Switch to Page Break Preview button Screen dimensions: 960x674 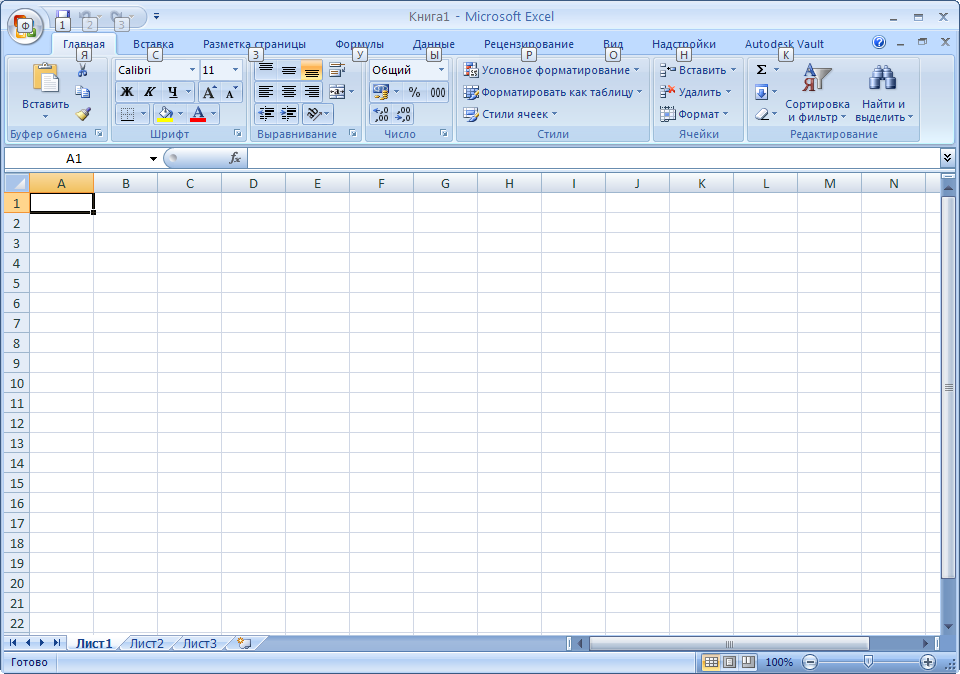748,662
